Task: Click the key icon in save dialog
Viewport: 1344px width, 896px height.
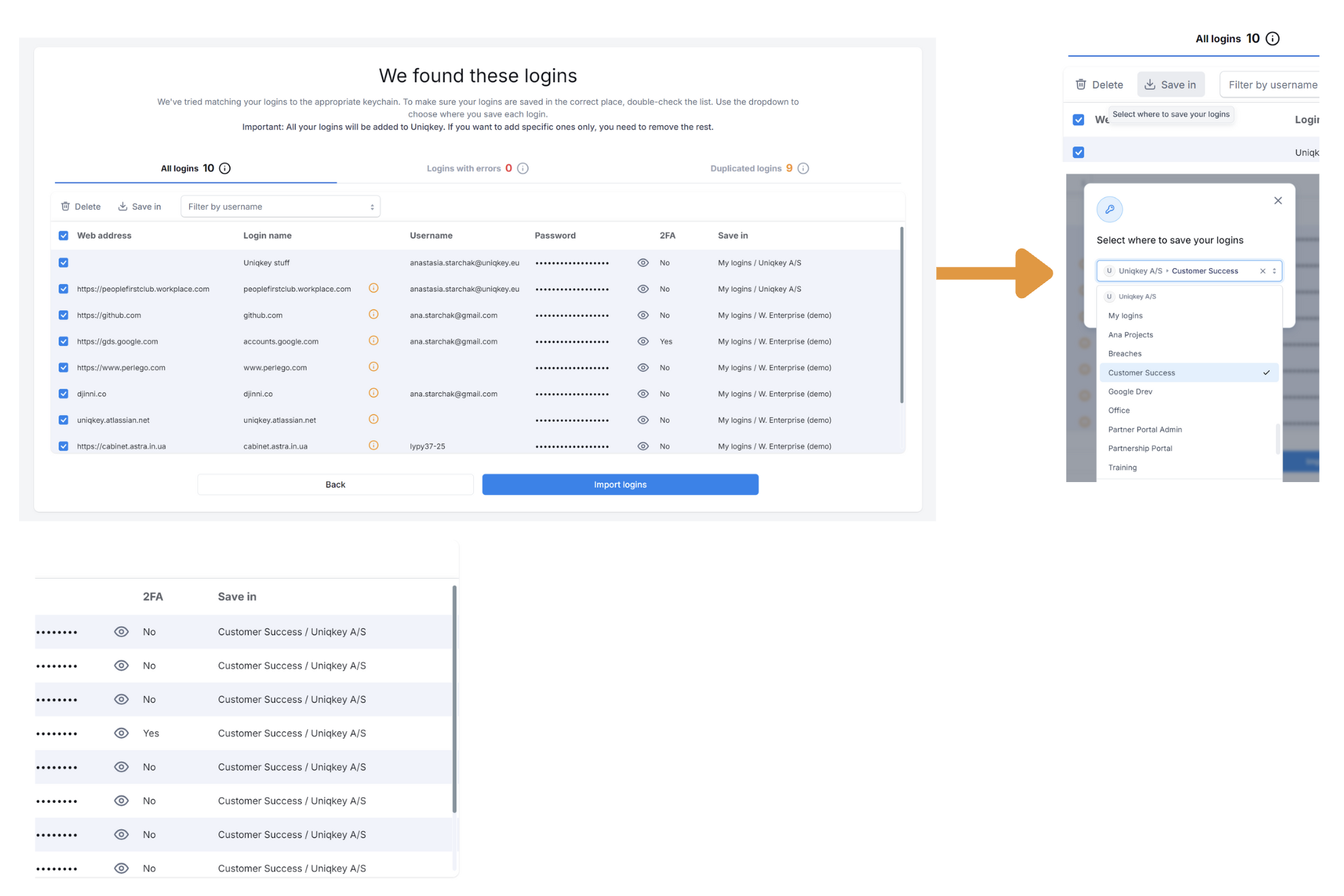Action: click(1110, 209)
